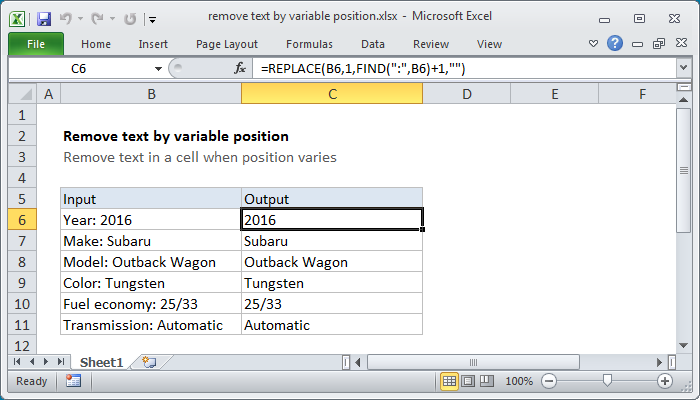
Task: Select the 'Color: Tungsten' input cell
Action: pyautogui.click(x=151, y=283)
